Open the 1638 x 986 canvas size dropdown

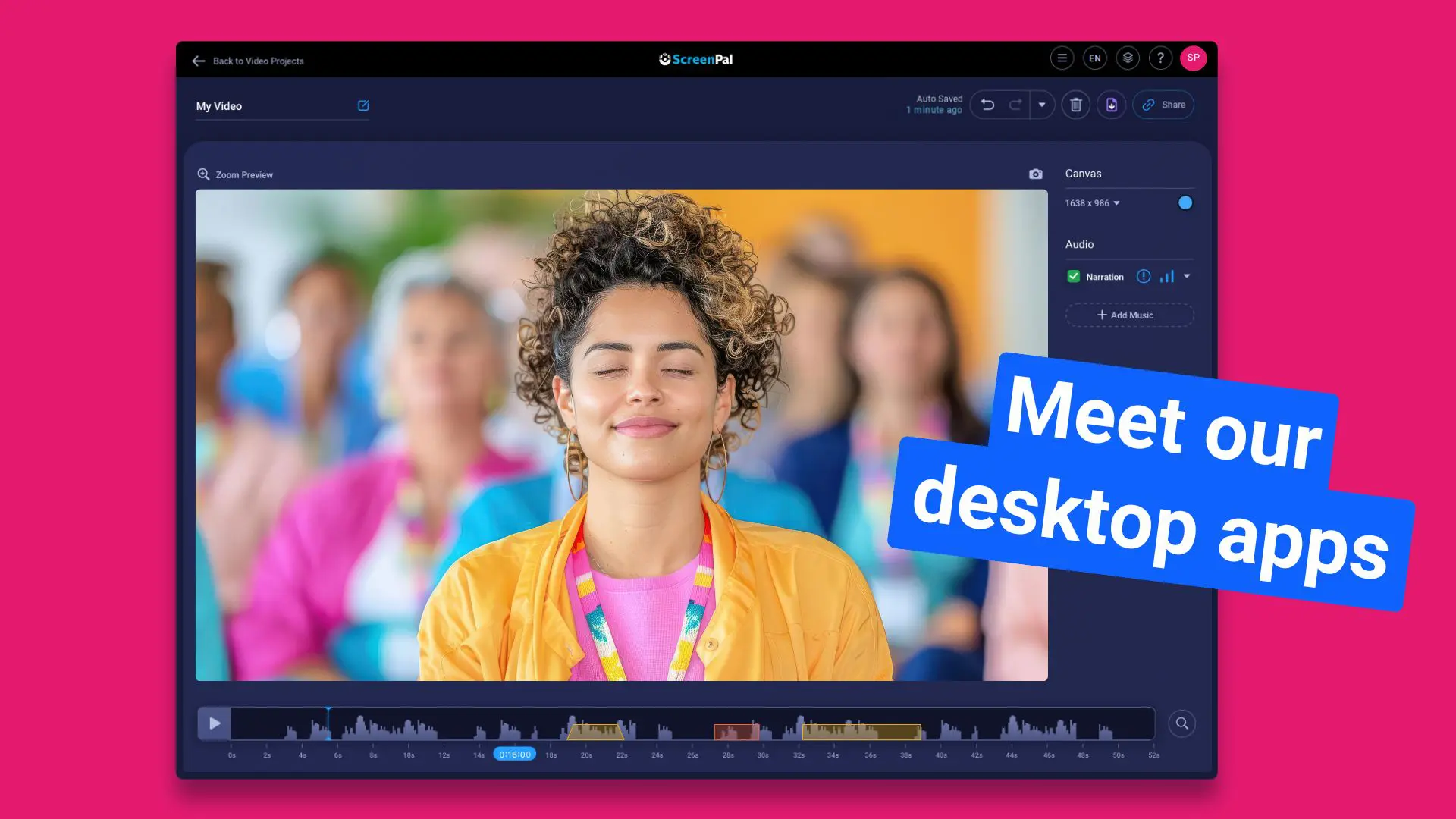point(1092,203)
